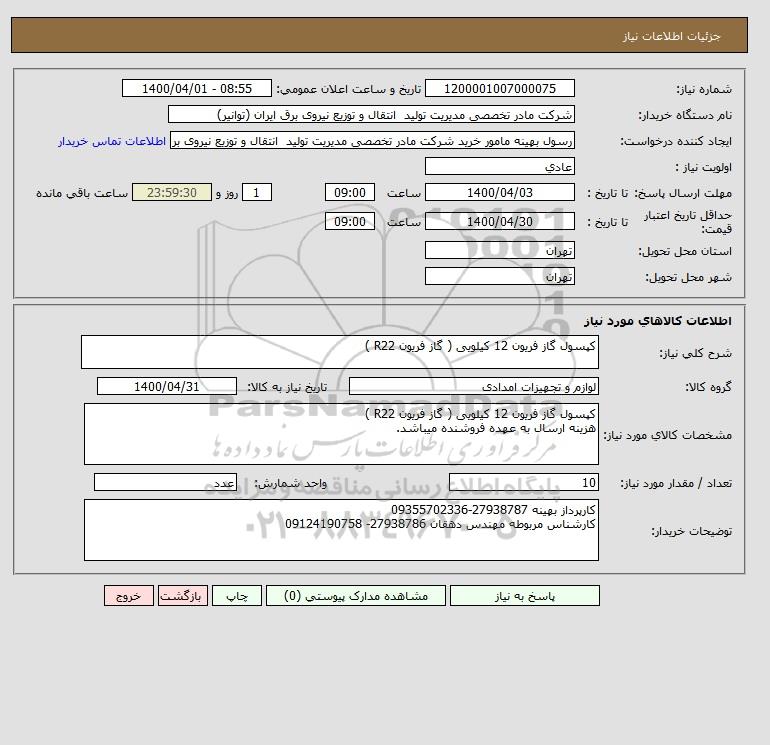This screenshot has height=745, width=770.
Task: Click the public announcement date field 1400/04/01 - 08:55
Action: tap(196, 88)
